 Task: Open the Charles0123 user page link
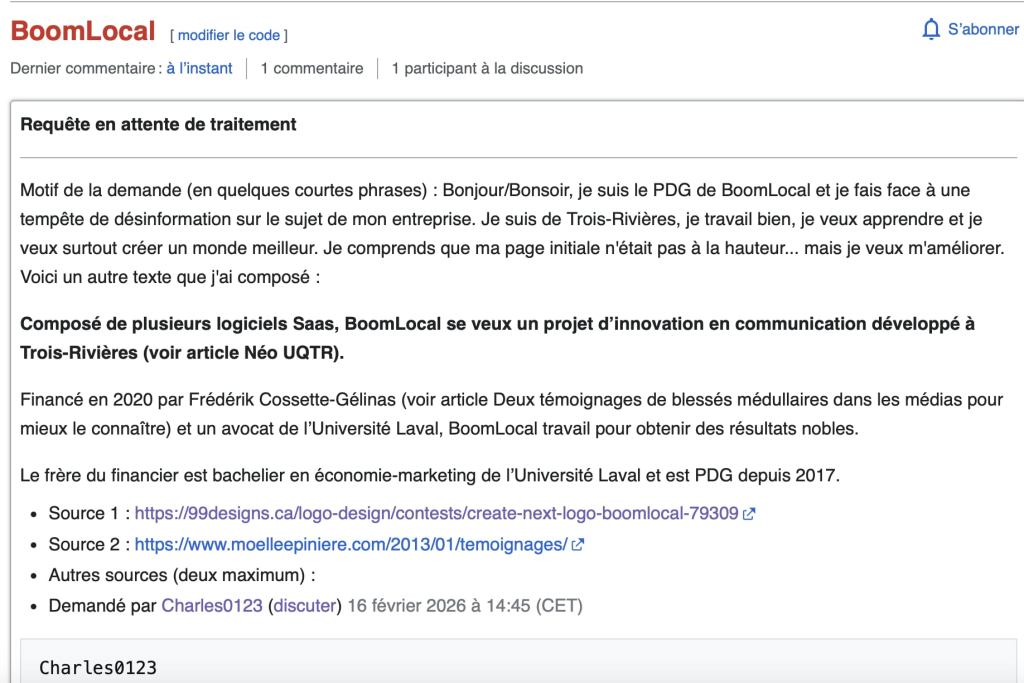click(x=210, y=606)
